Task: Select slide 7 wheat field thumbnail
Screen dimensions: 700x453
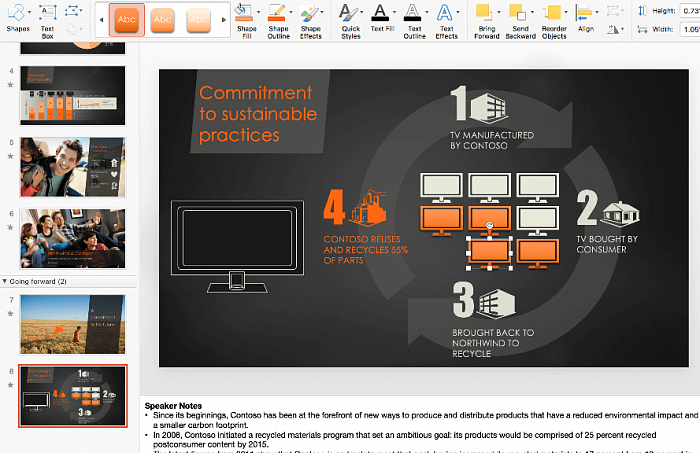Action: [73, 324]
